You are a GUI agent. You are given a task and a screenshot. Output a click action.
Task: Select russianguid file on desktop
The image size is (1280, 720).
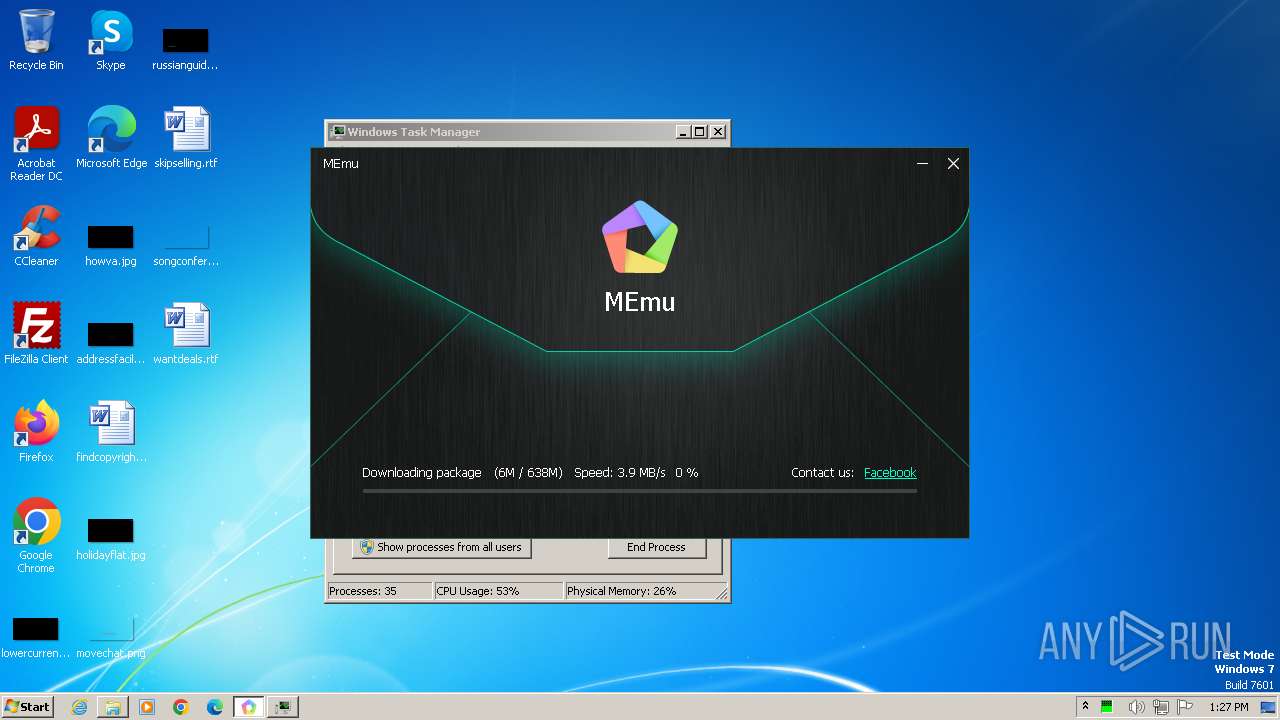(x=185, y=49)
